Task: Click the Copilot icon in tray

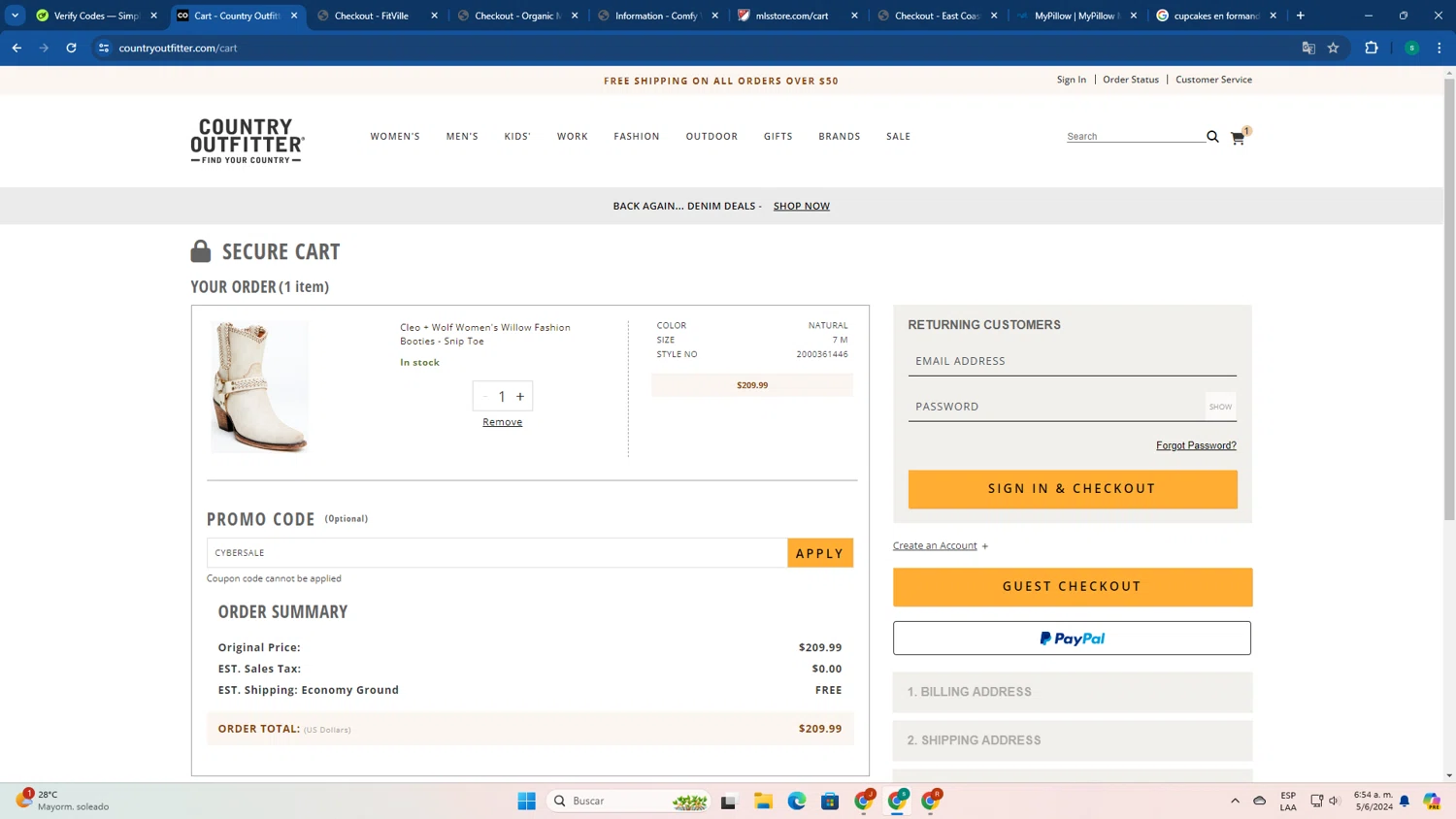Action: point(1432,801)
